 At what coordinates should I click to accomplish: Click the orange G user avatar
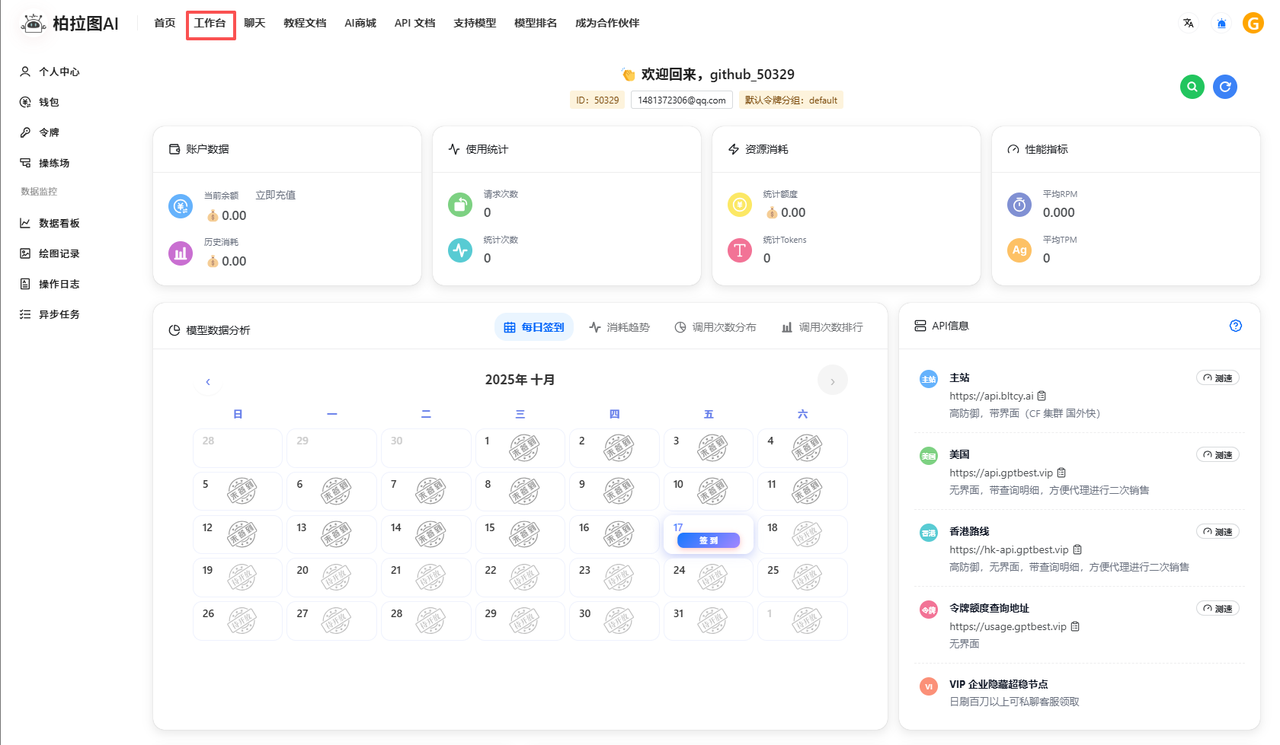(1253, 23)
